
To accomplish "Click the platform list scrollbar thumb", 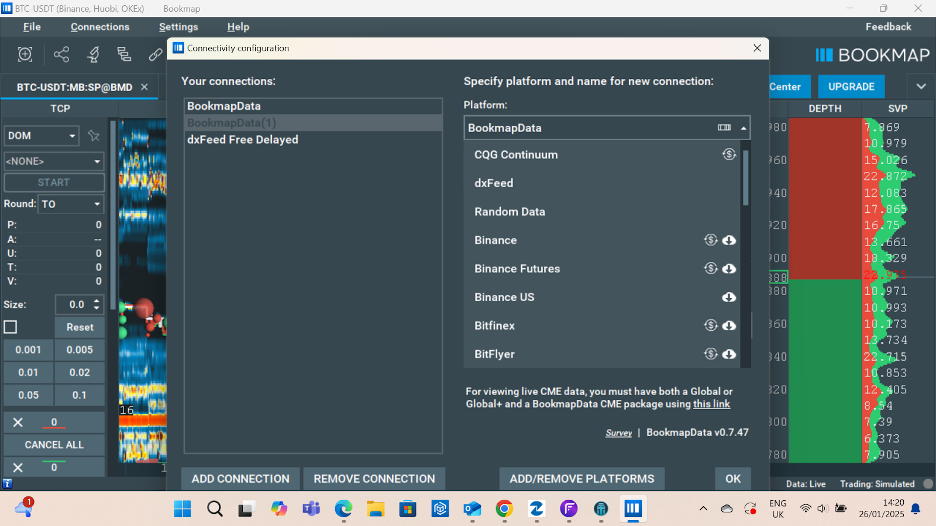I will [x=746, y=177].
